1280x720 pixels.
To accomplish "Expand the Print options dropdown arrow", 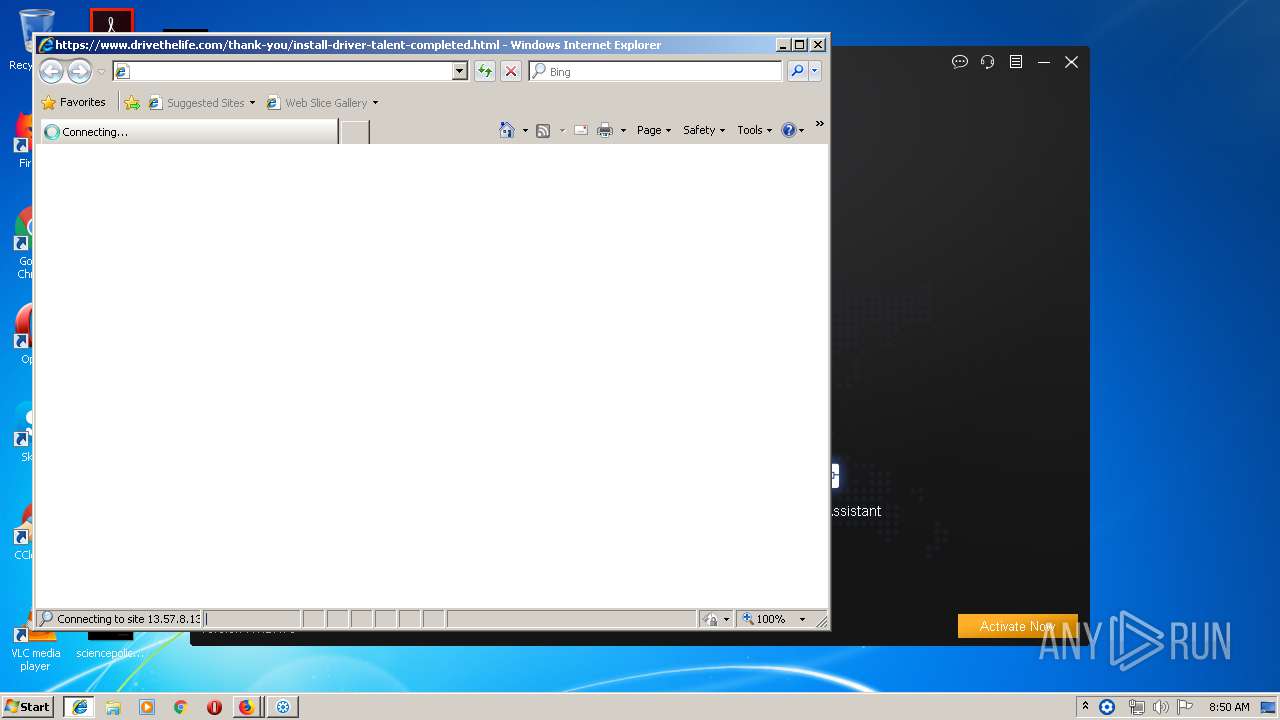I will tap(623, 131).
